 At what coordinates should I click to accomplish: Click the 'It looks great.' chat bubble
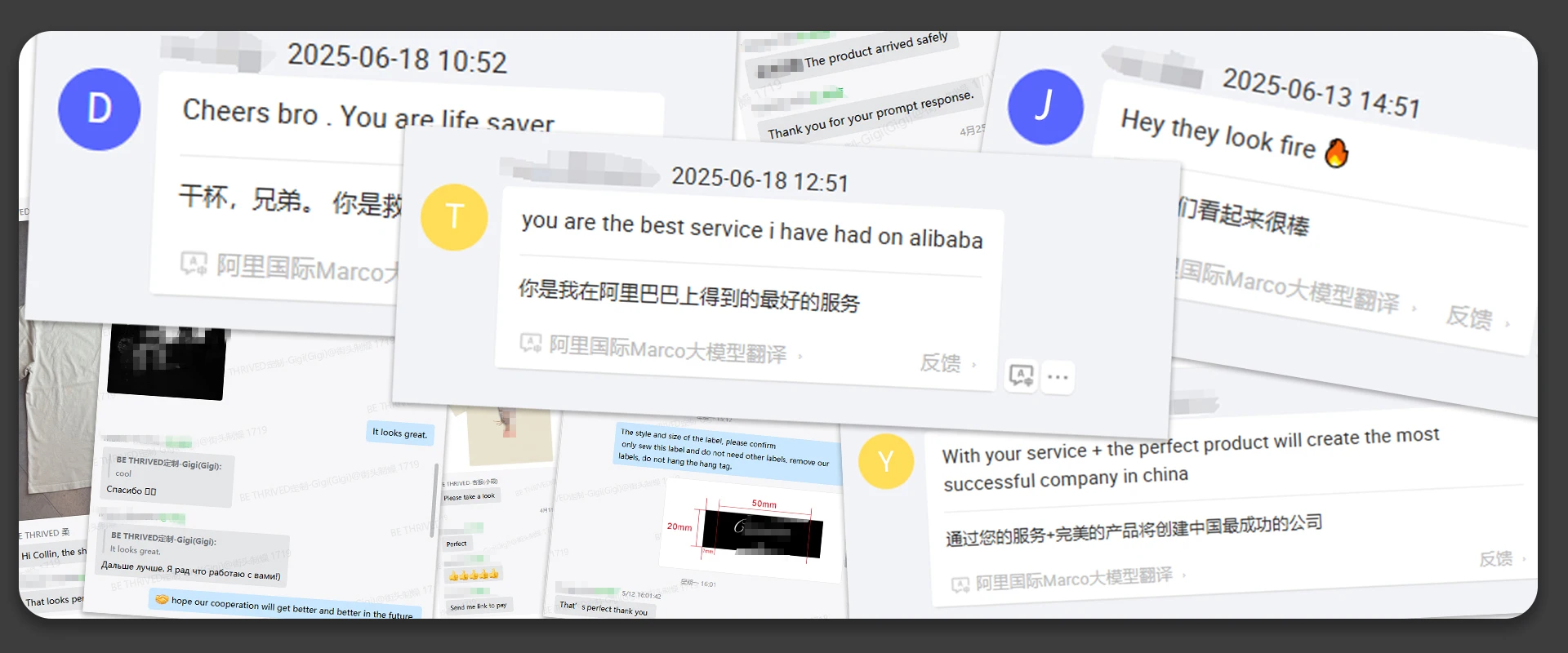tap(400, 433)
